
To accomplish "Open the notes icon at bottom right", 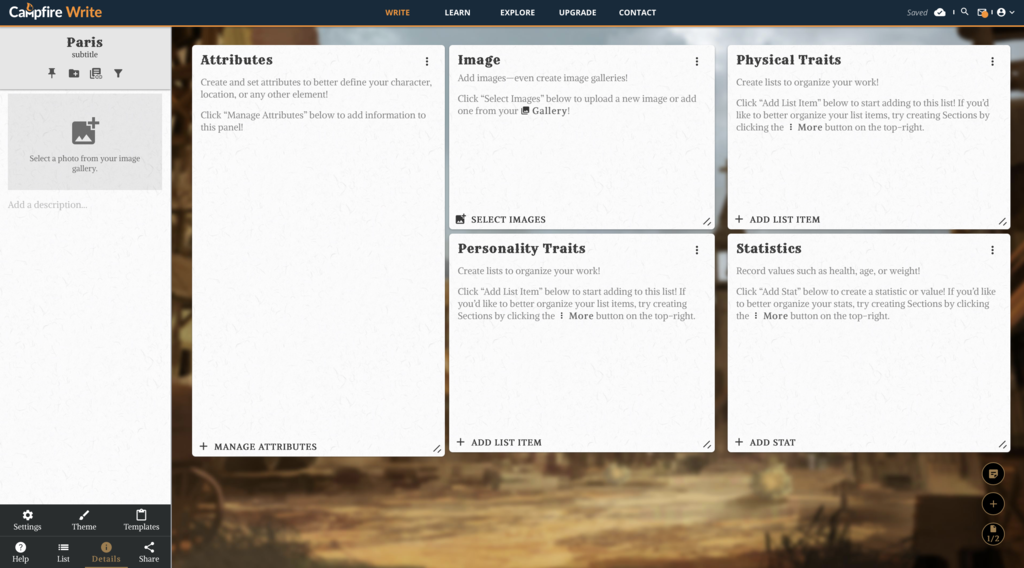I will pos(992,474).
